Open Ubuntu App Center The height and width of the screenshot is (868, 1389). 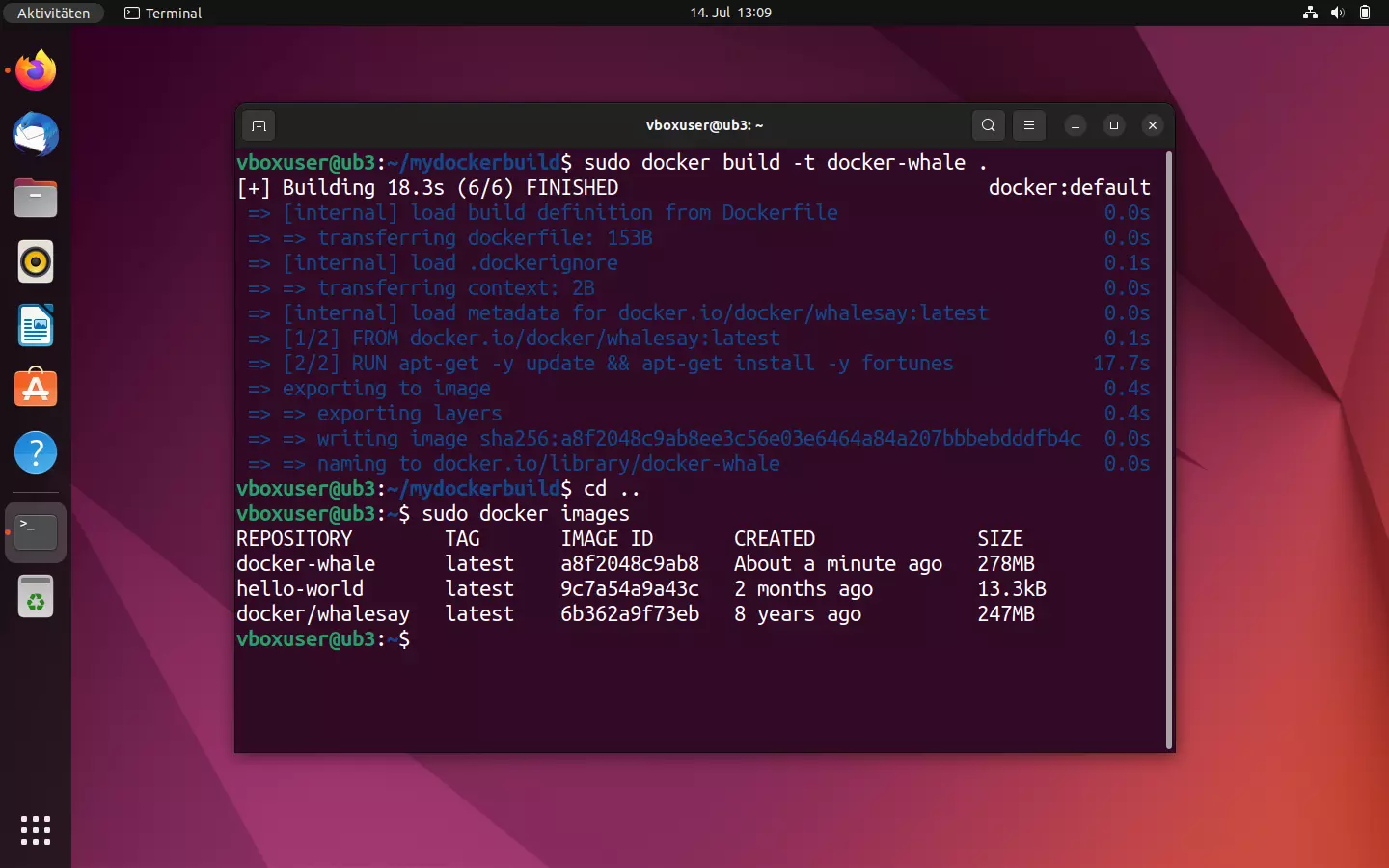pyautogui.click(x=35, y=389)
